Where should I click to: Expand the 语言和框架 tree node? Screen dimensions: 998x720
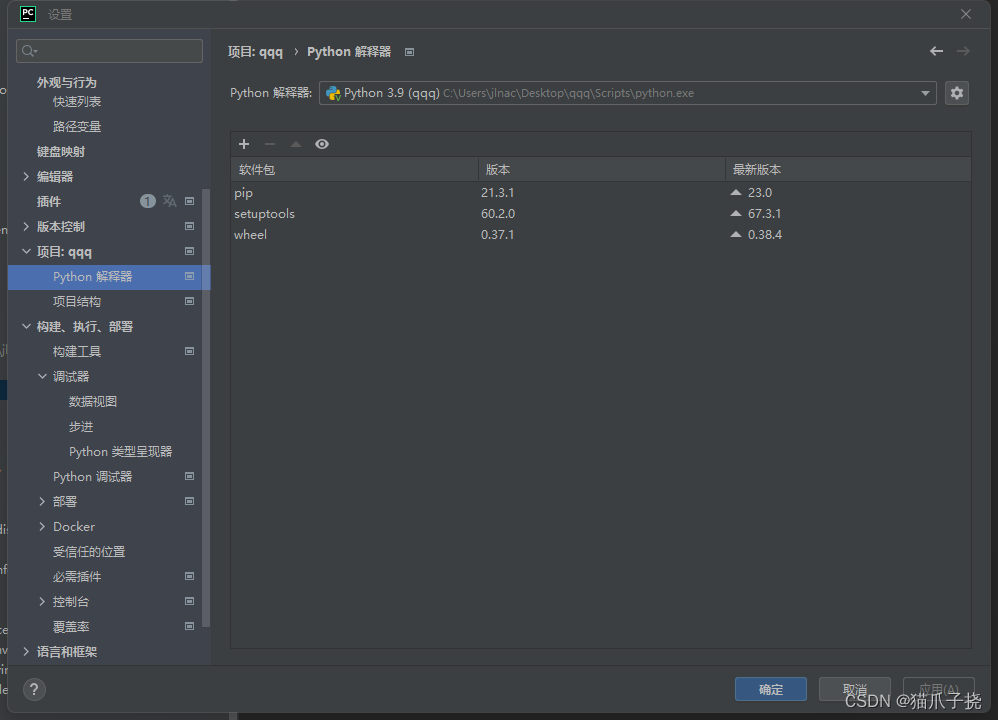click(x=26, y=651)
